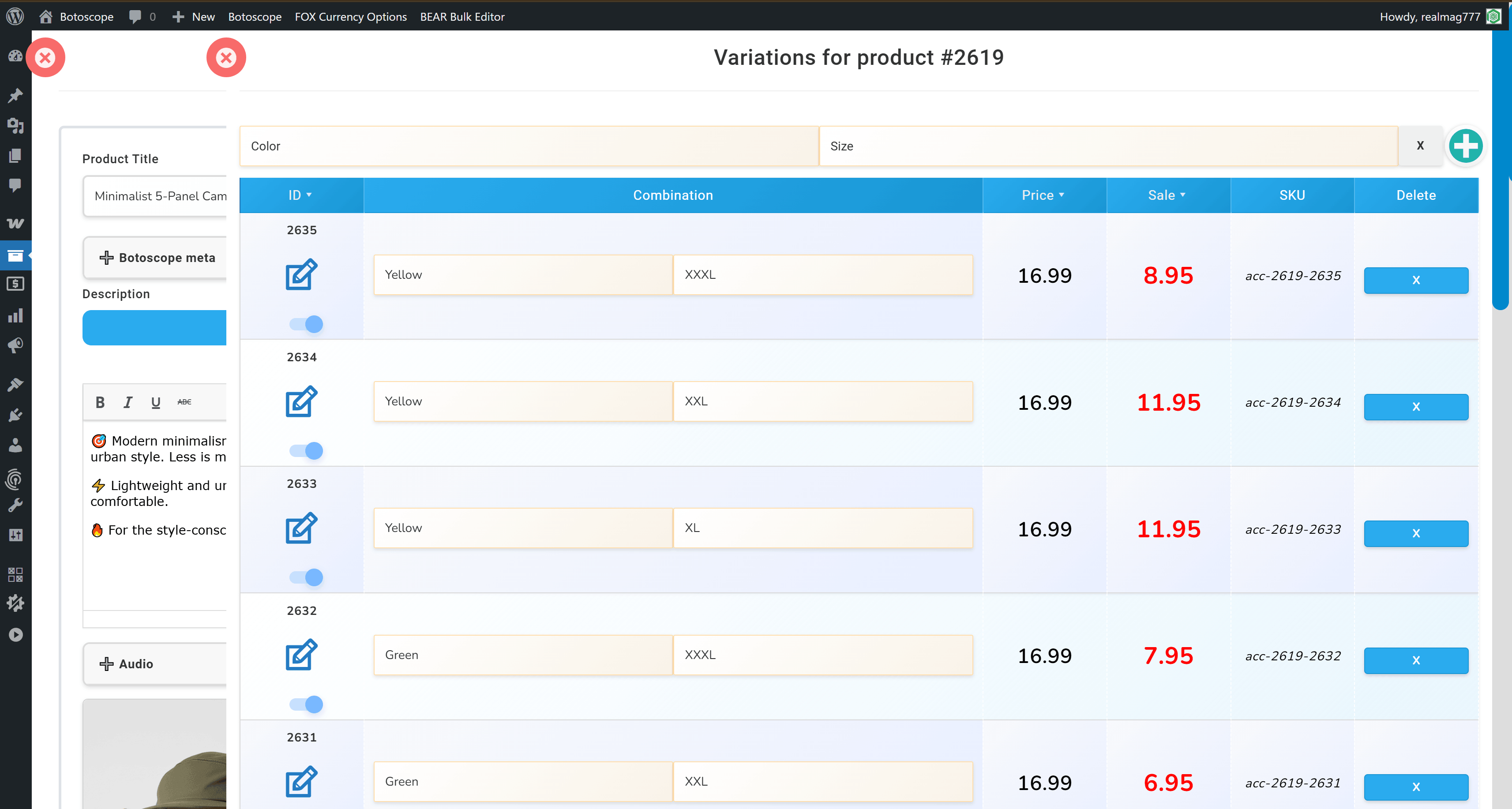Open the BEAR Bulk Editor menu
Image resolution: width=1512 pixels, height=809 pixels.
click(x=462, y=16)
